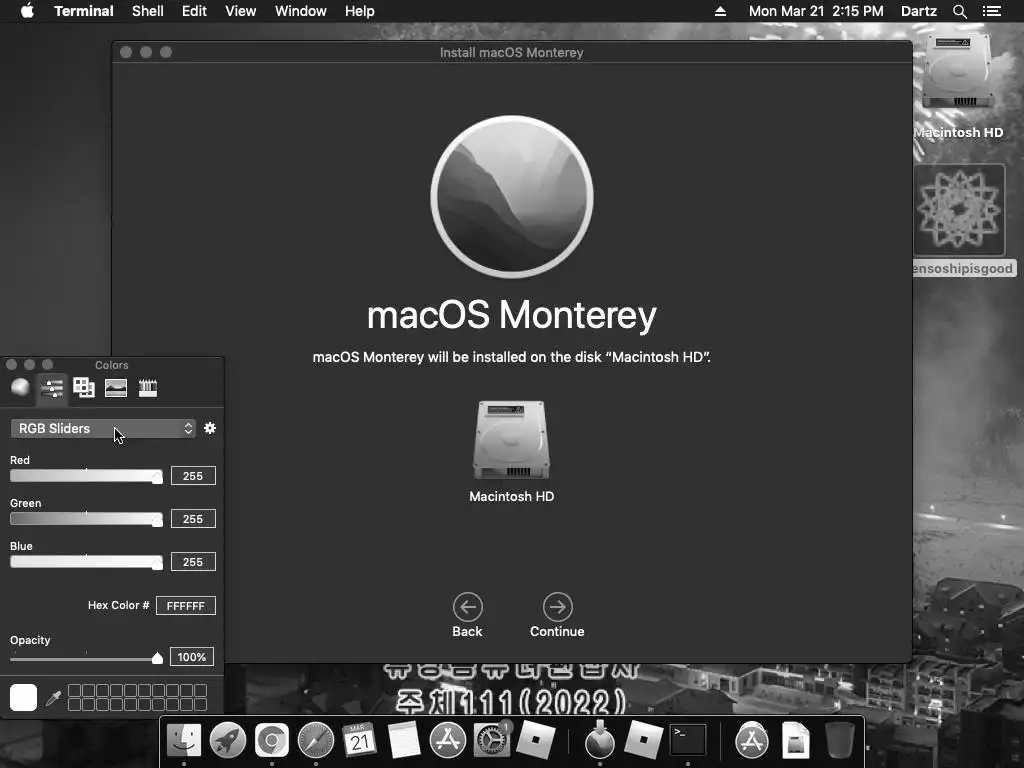Open Roblox icon next to System Preferences
The width and height of the screenshot is (1024, 768).
point(536,740)
